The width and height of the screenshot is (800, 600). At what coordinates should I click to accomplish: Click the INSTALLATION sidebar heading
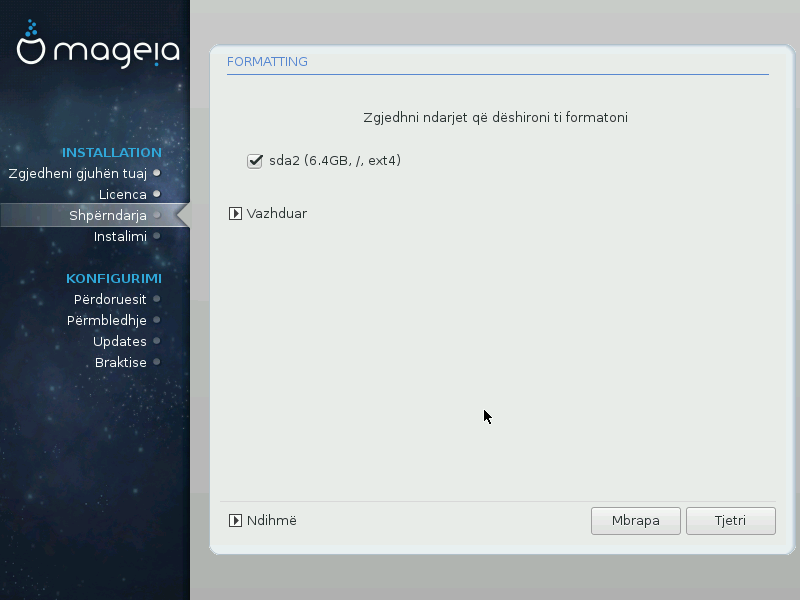click(111, 152)
